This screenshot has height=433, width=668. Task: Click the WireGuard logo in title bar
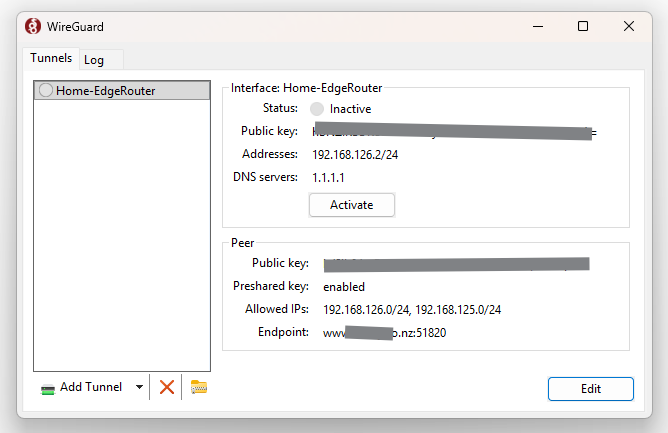point(33,27)
